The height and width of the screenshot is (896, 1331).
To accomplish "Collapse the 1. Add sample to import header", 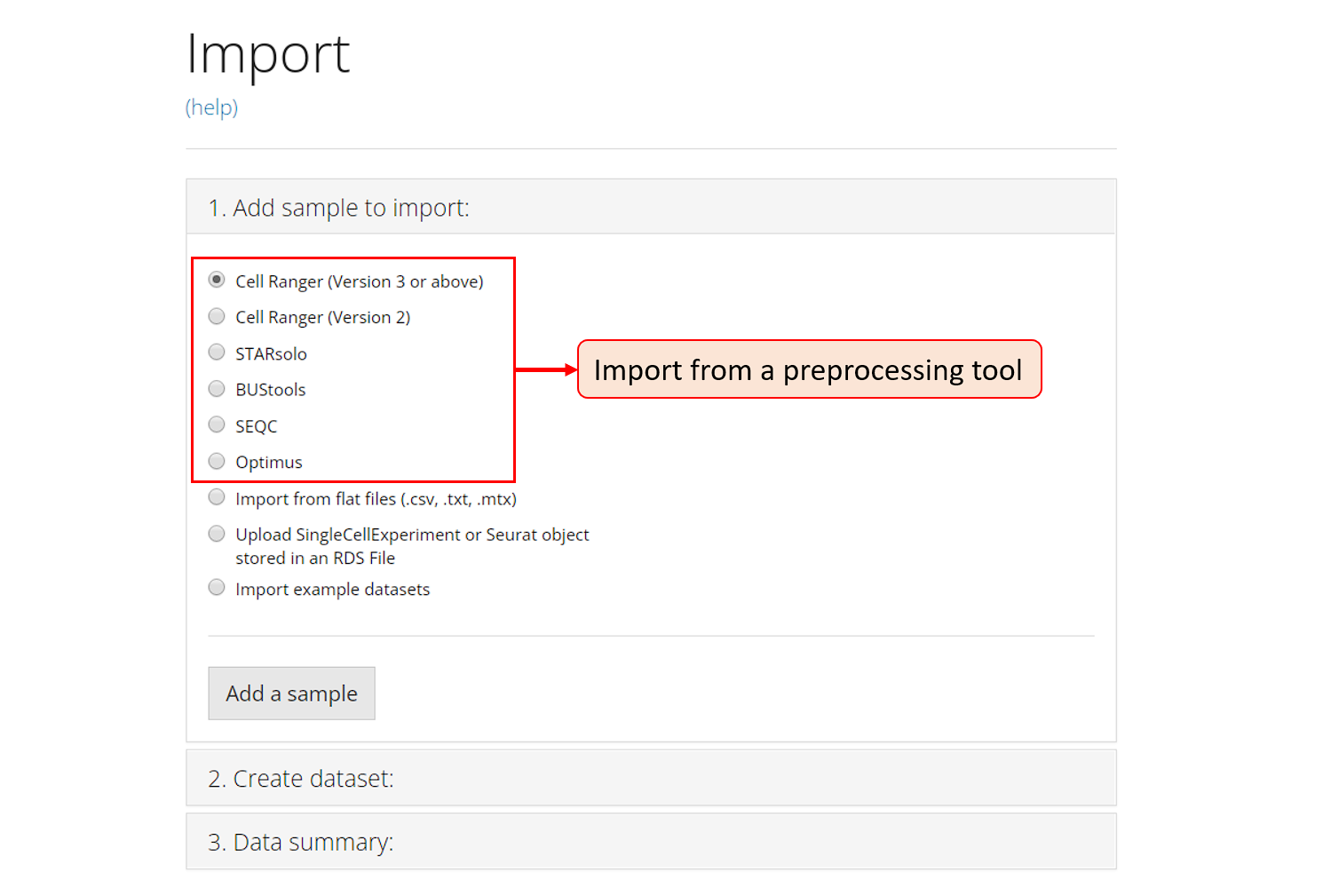I will point(338,208).
